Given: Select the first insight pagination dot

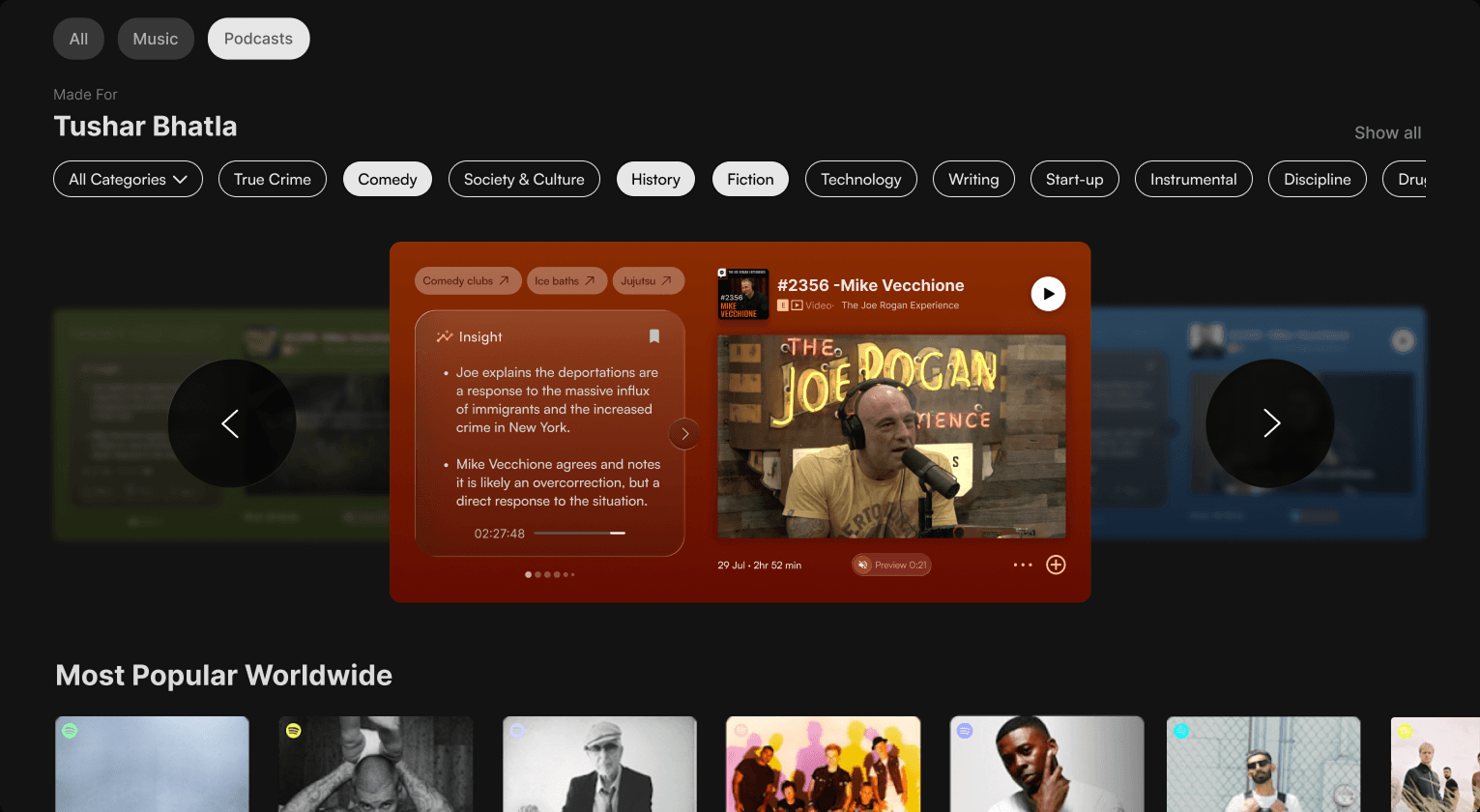Looking at the screenshot, I should click(528, 574).
